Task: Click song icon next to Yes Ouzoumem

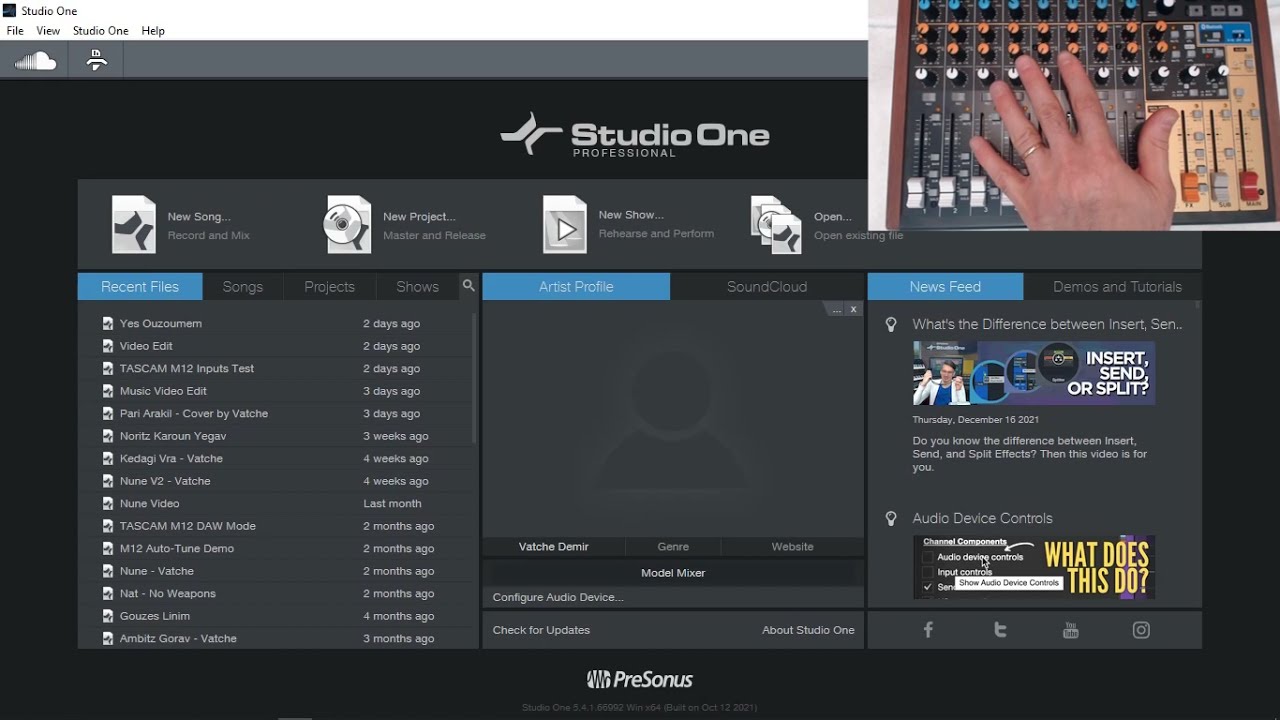Action: [108, 324]
